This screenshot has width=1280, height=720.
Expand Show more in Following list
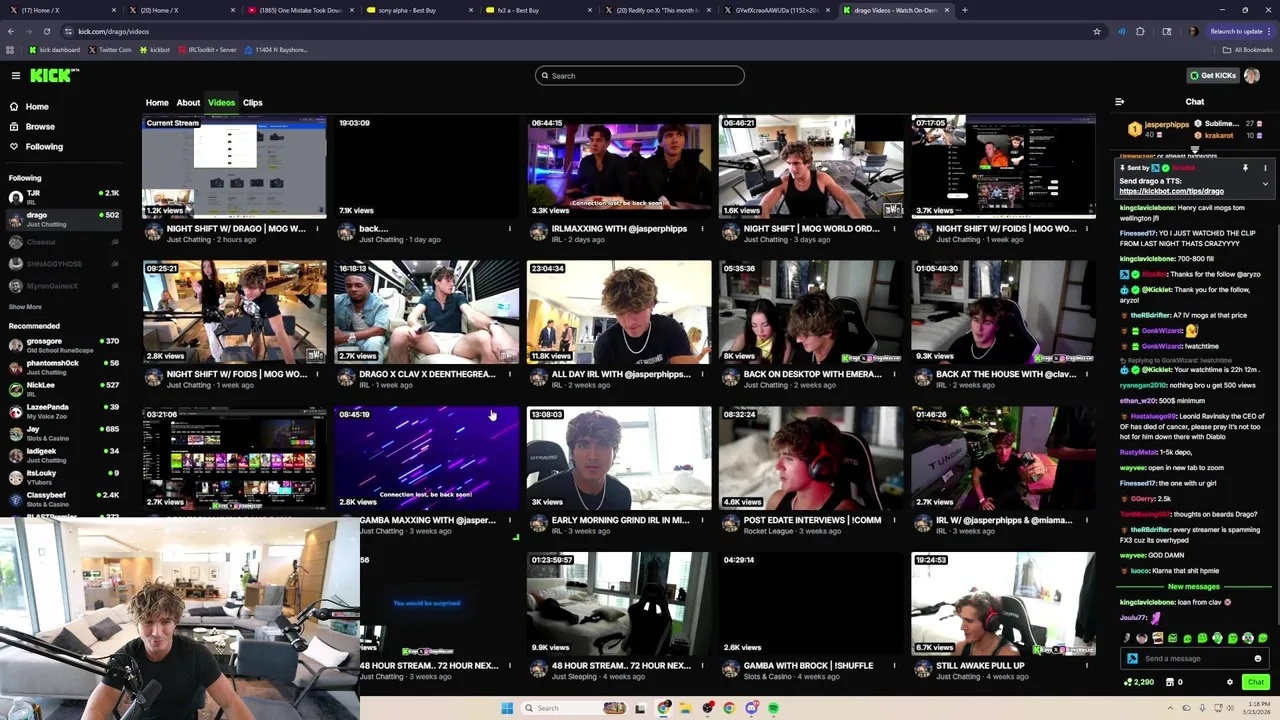click(x=25, y=307)
